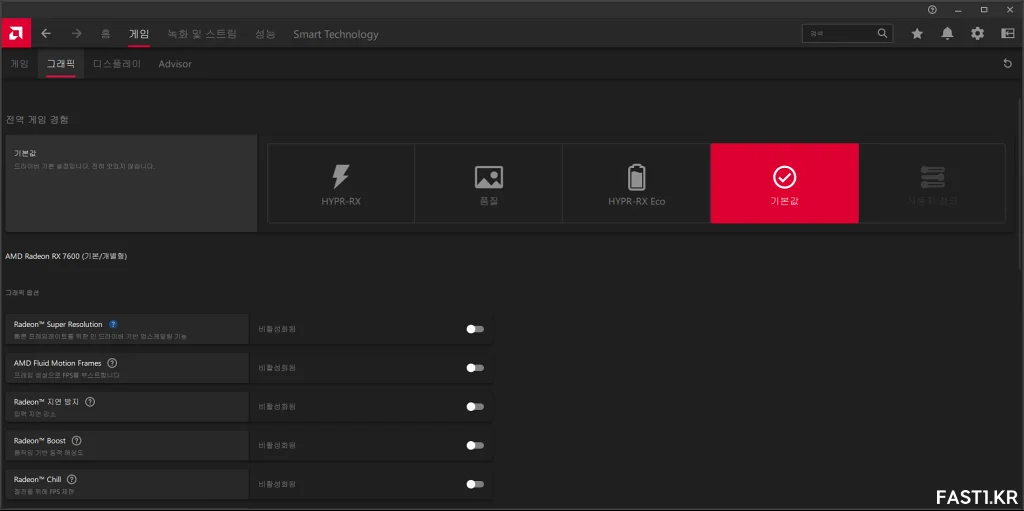Toggle AMD Fluid Motion Frames switch
1024x511 pixels.
tap(475, 368)
